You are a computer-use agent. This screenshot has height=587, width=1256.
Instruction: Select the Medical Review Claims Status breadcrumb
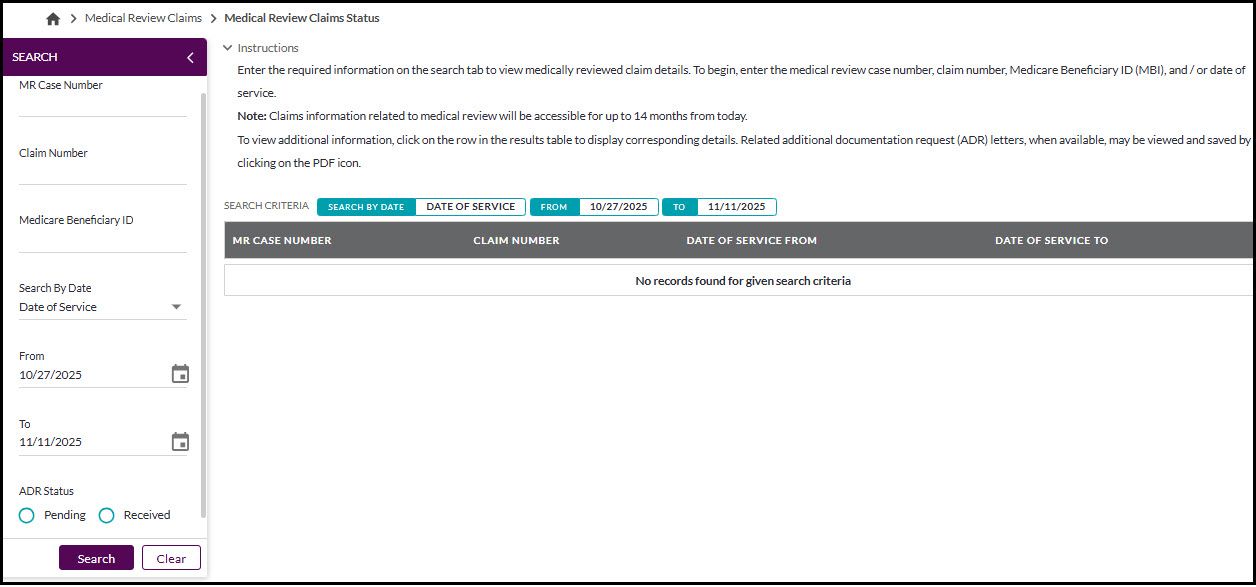pos(301,17)
